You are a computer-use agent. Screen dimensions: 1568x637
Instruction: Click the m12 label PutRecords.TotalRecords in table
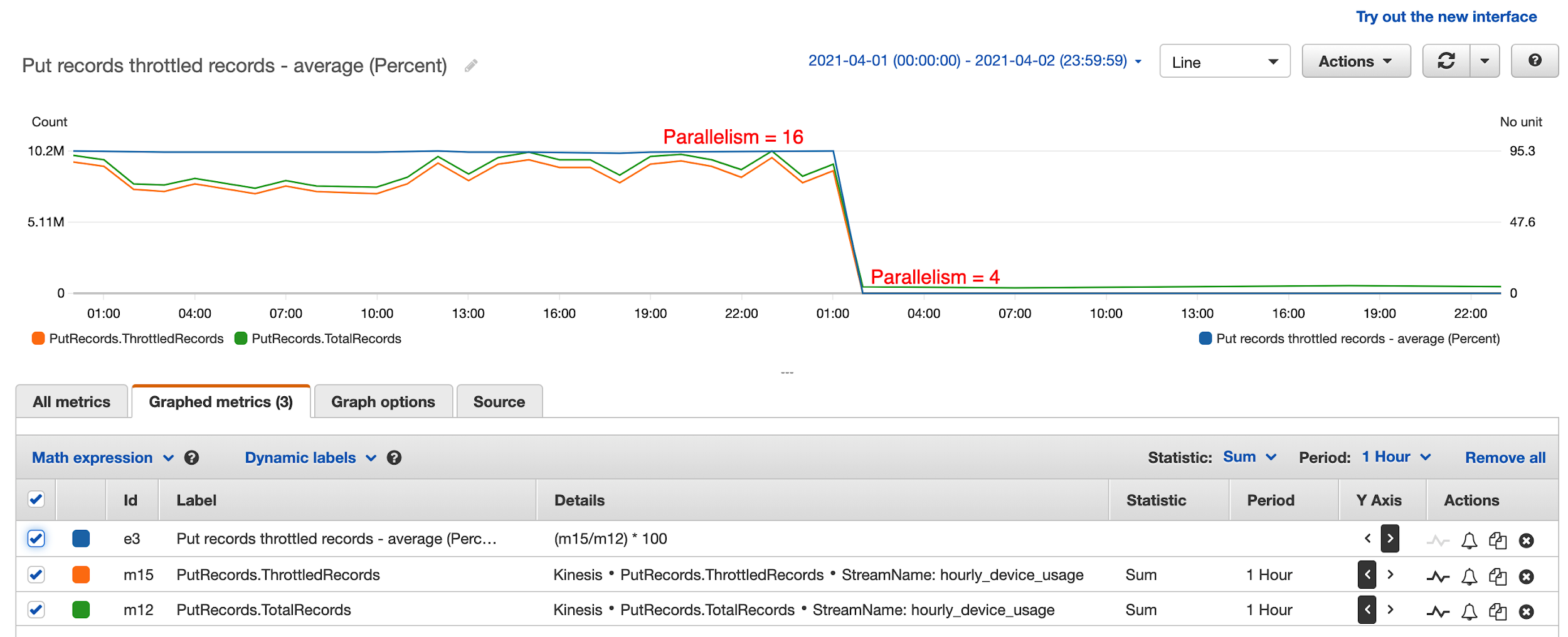click(264, 609)
